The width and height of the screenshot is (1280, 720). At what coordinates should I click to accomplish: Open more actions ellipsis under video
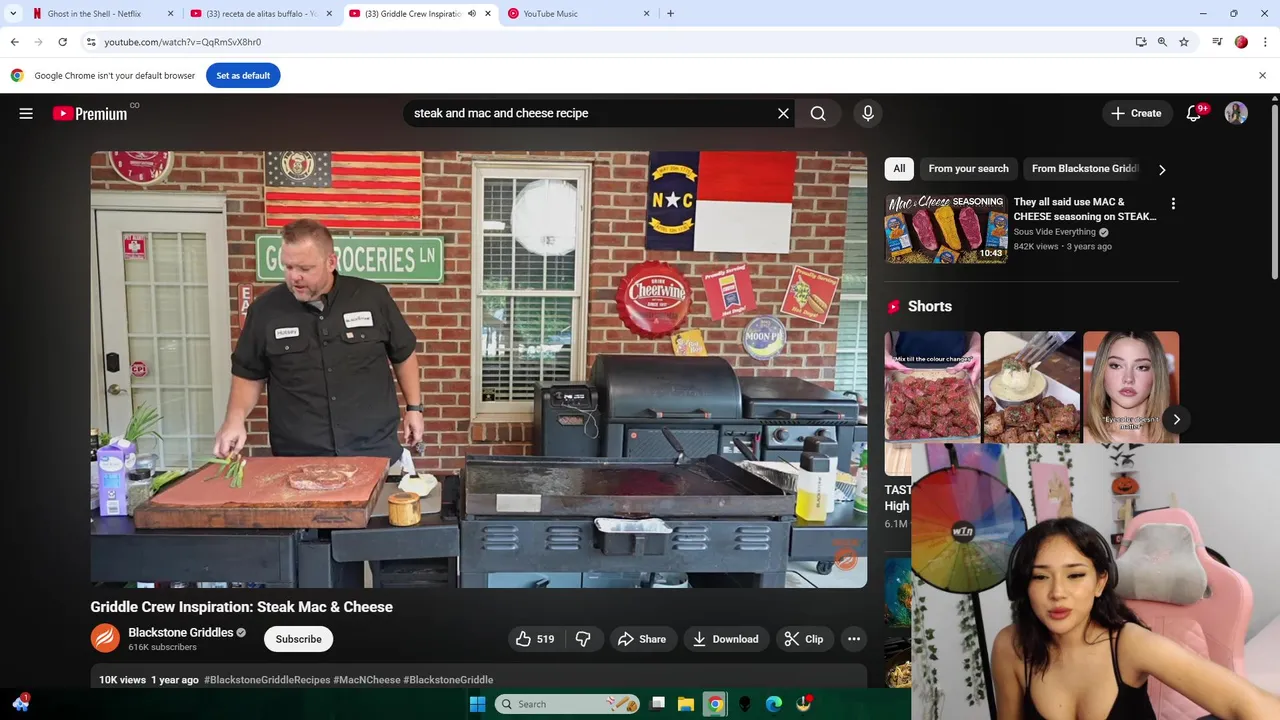(854, 639)
